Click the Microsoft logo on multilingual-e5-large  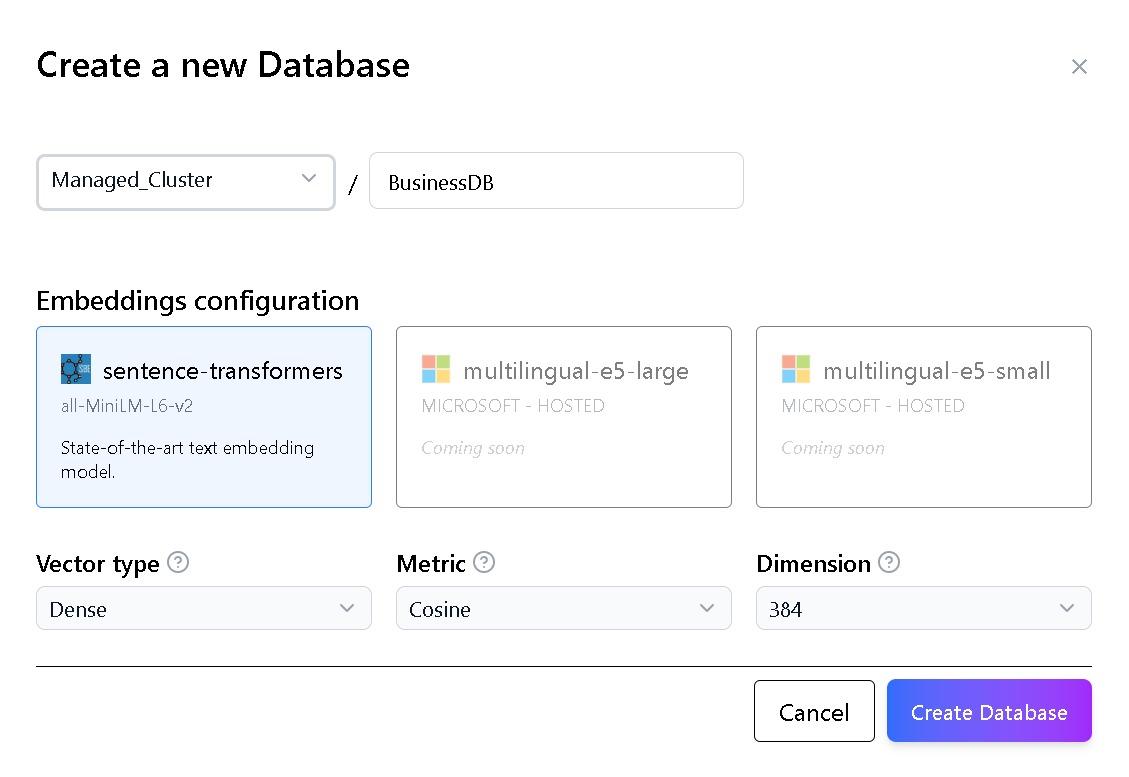pyautogui.click(x=436, y=370)
